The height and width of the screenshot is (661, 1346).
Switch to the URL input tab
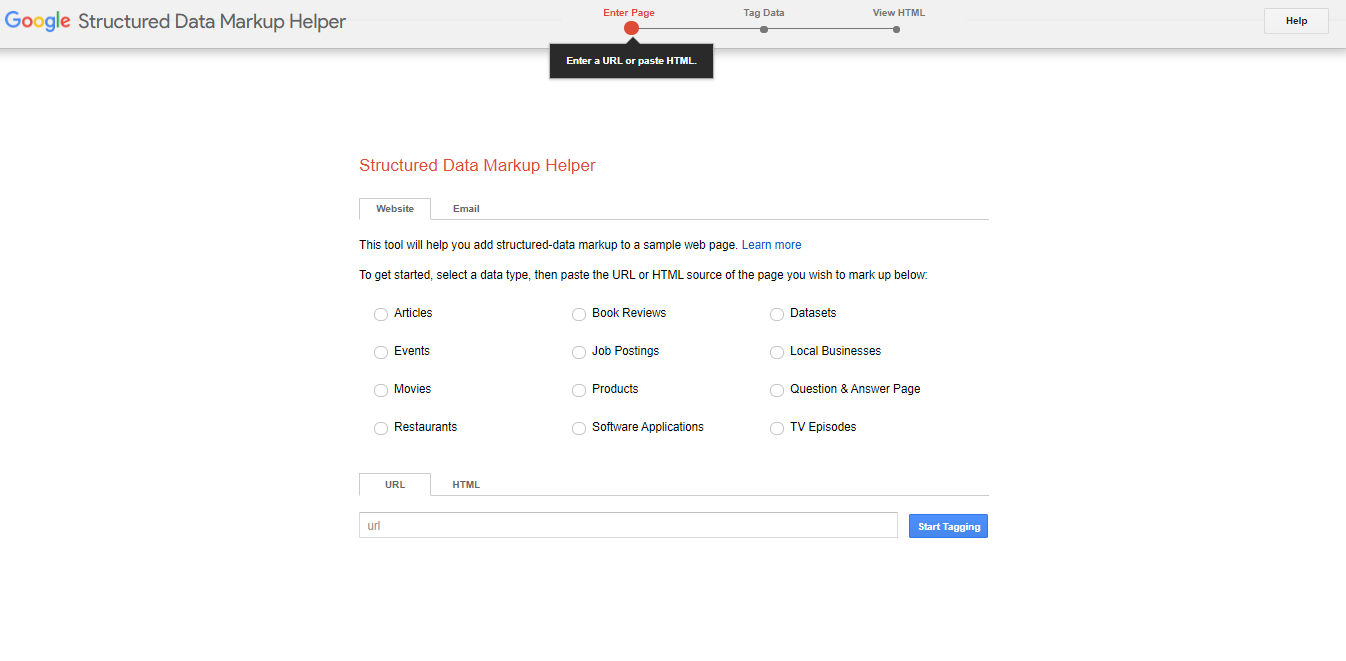tap(395, 485)
